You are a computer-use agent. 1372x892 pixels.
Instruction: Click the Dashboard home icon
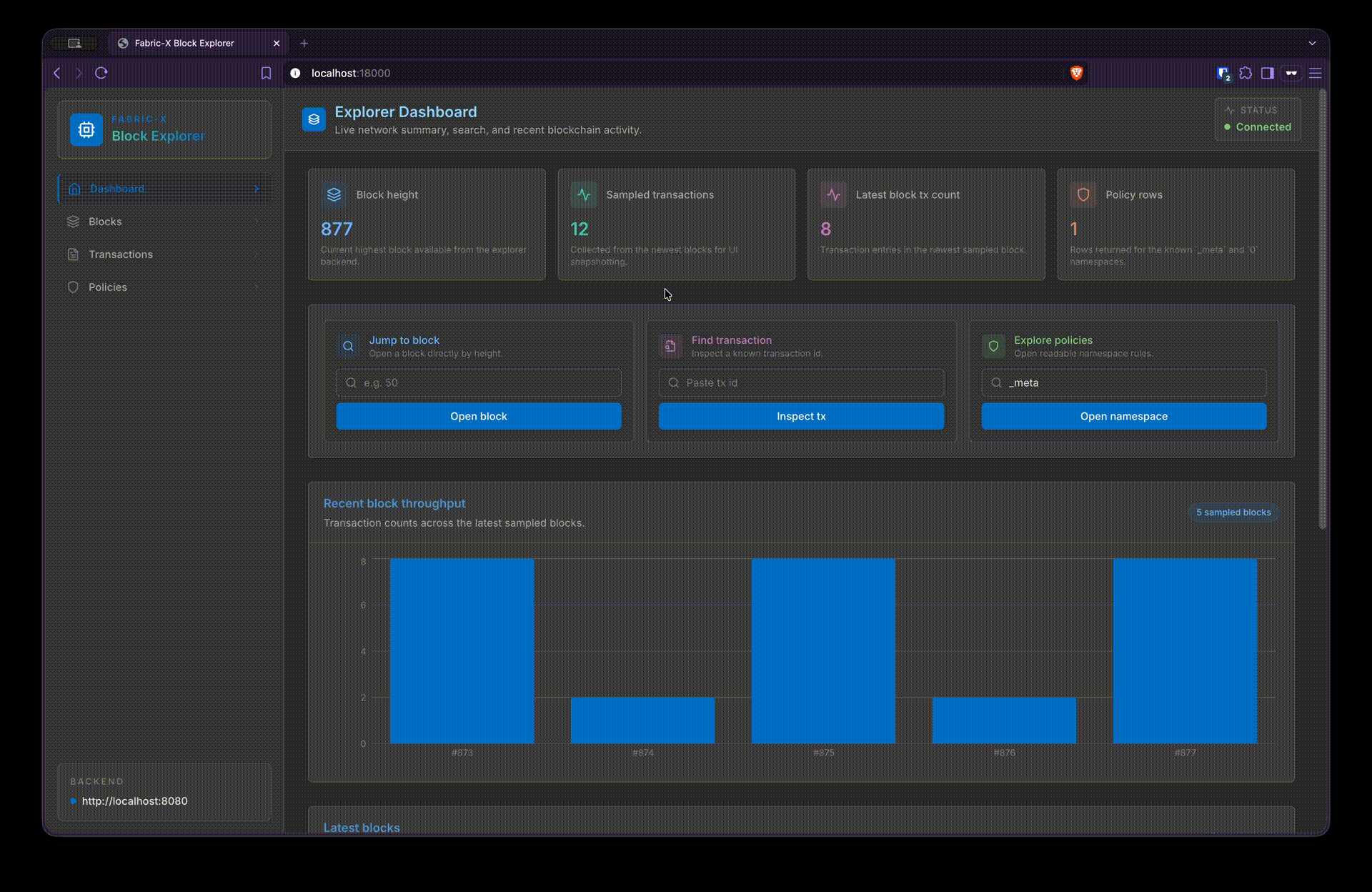pos(74,189)
